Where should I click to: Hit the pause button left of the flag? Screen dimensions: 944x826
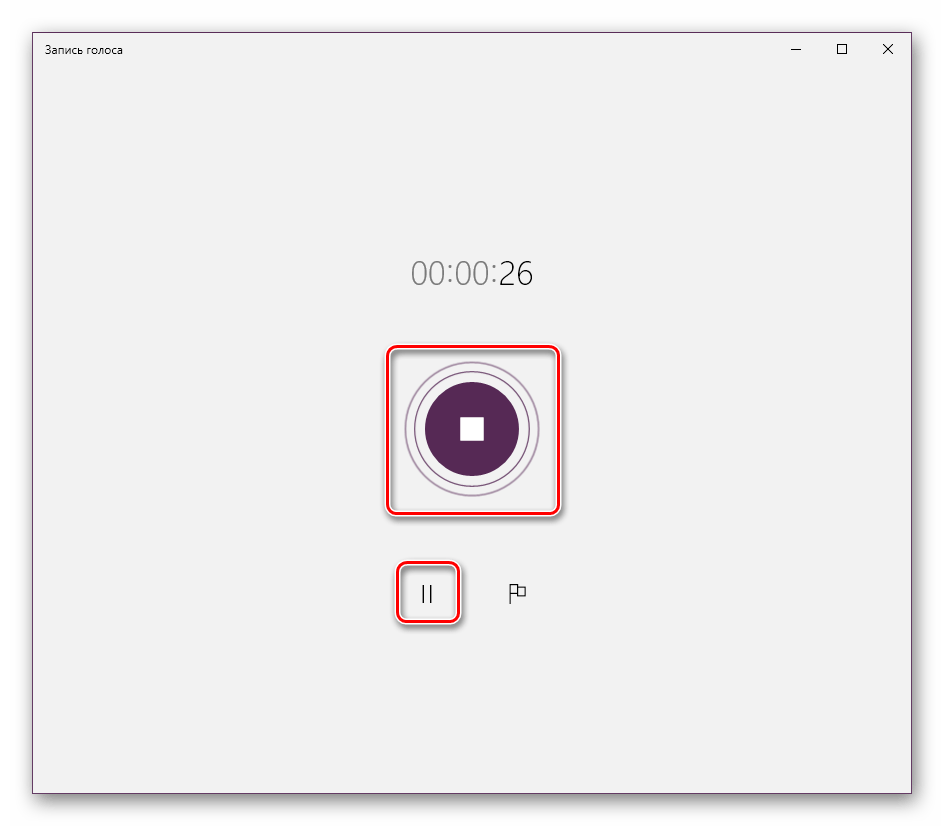tap(427, 594)
